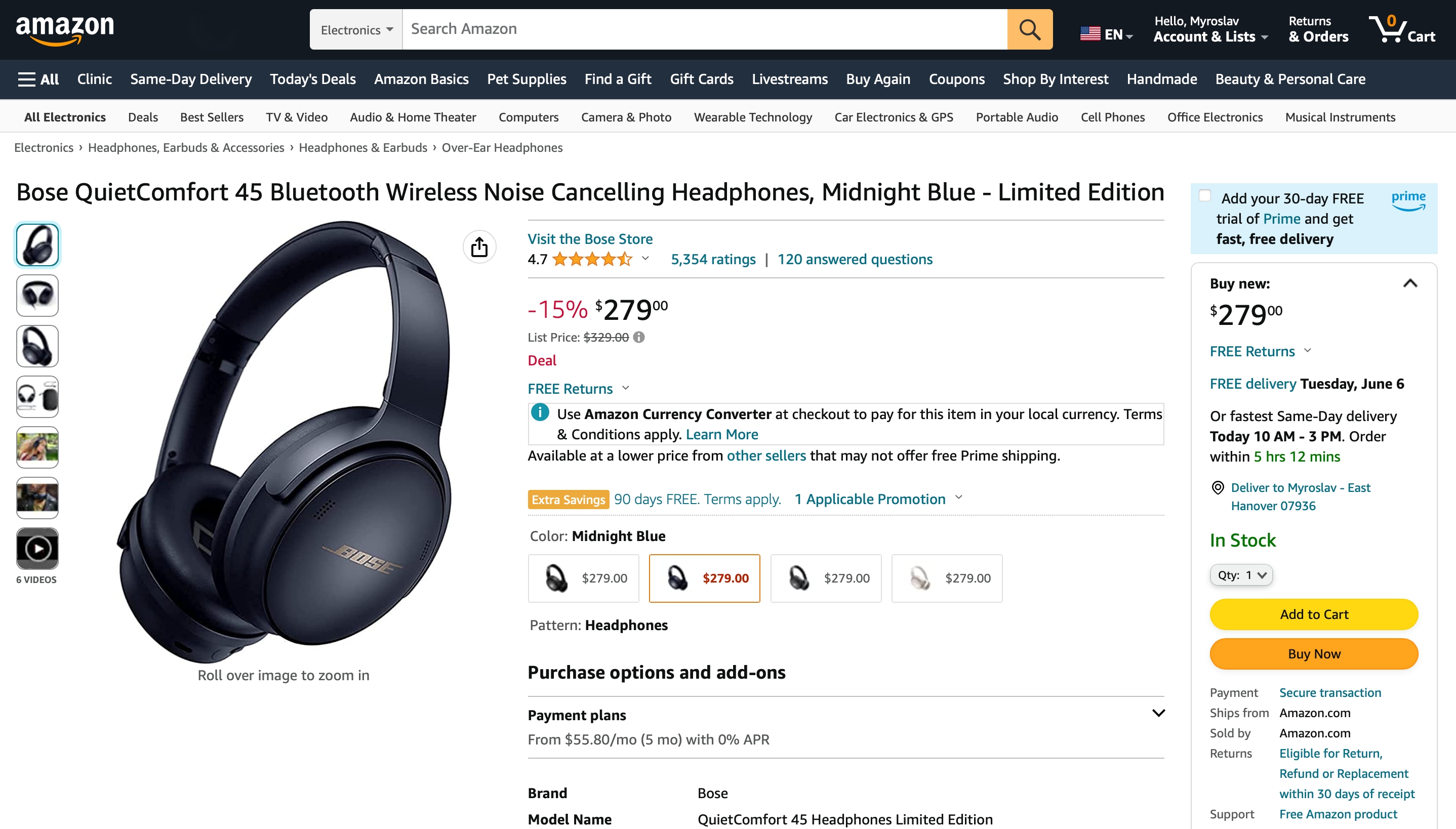The height and width of the screenshot is (829, 1456).
Task: Check the Prime 30-day free trial checkbox
Action: pyautogui.click(x=1204, y=196)
